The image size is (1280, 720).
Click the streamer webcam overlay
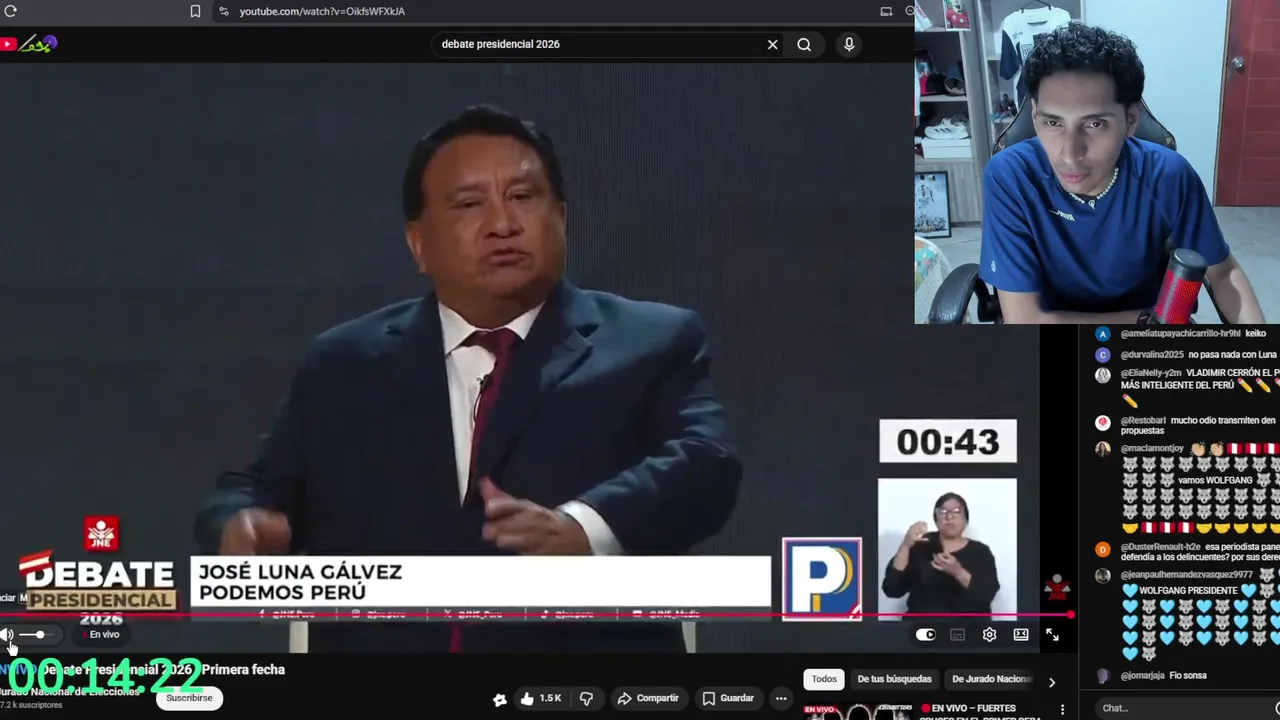[1097, 162]
